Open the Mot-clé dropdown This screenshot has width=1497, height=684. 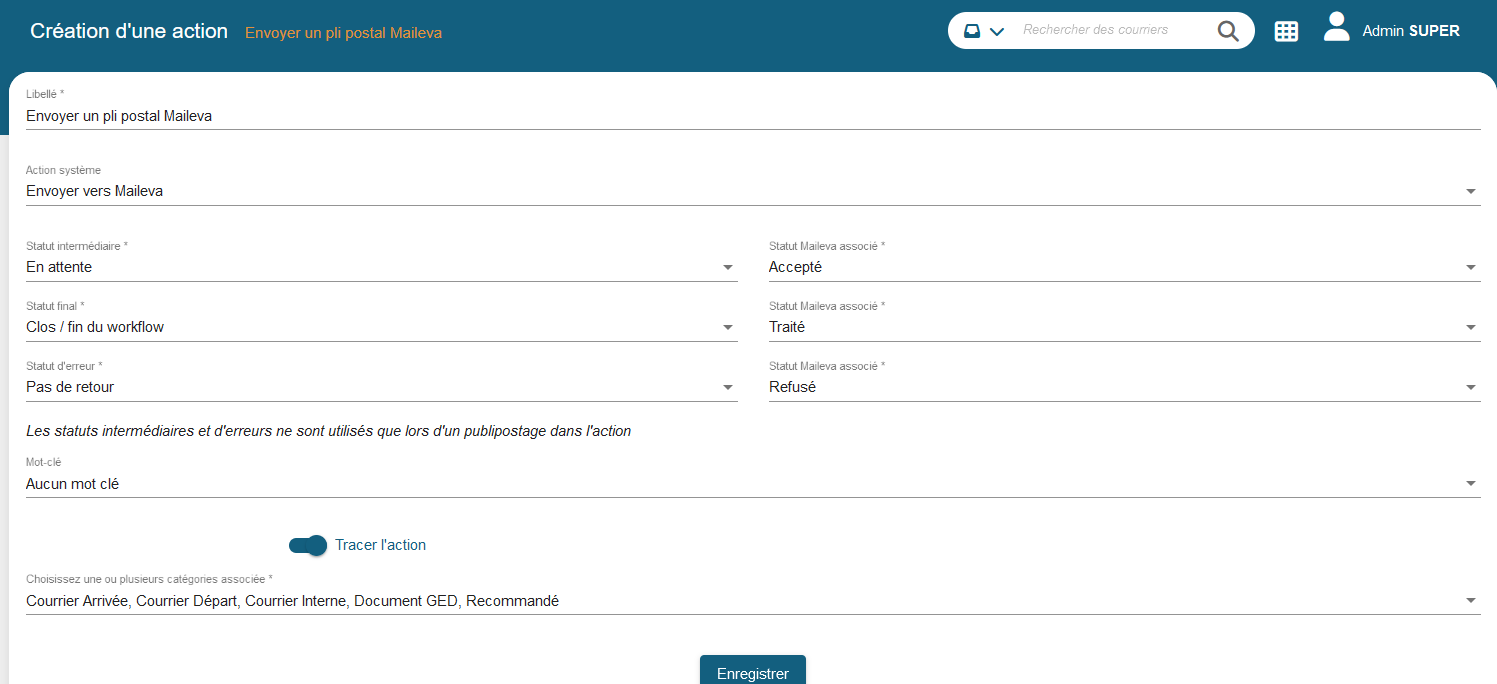point(753,483)
